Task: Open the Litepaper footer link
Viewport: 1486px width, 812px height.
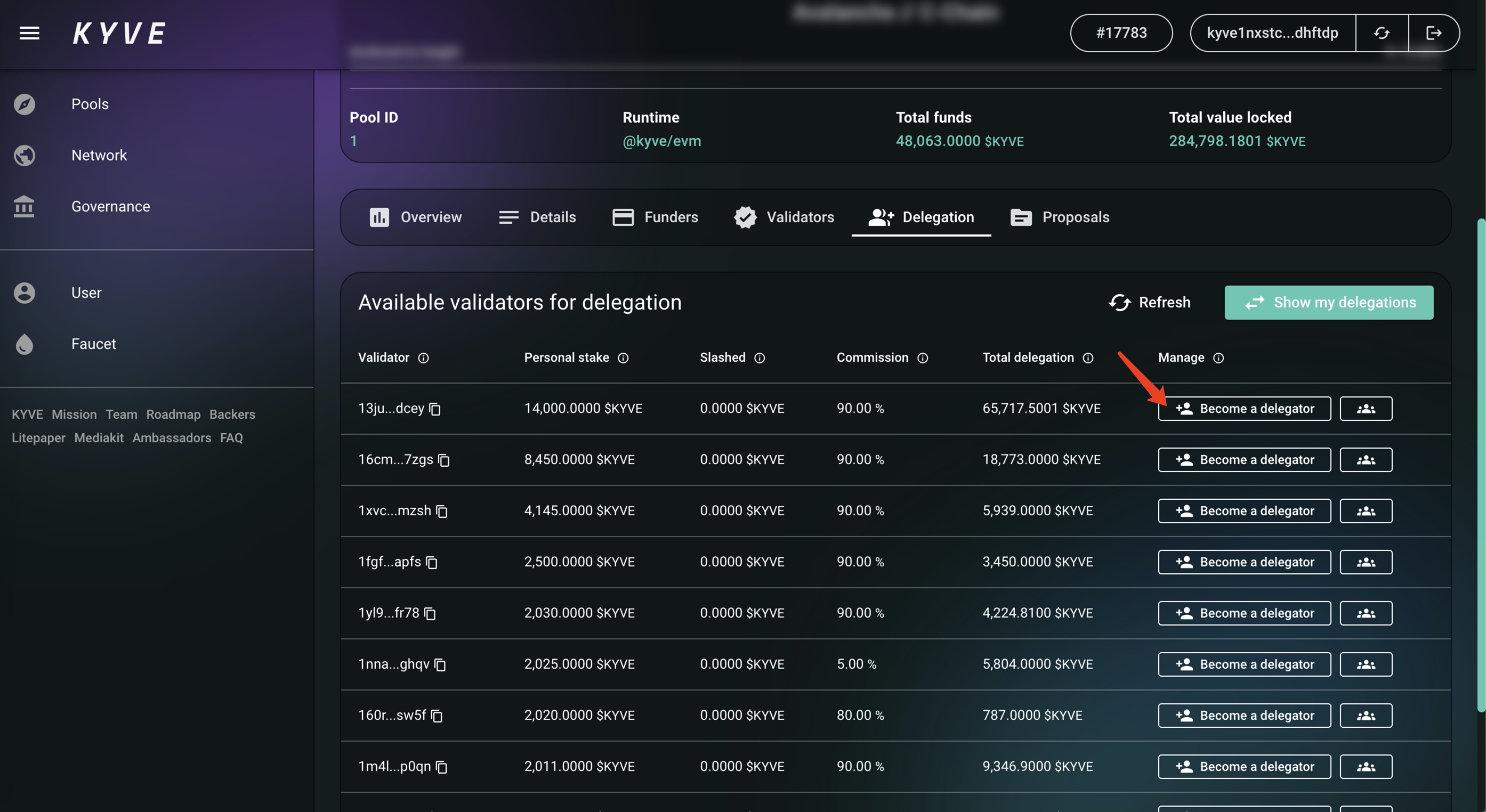Action: [x=38, y=438]
